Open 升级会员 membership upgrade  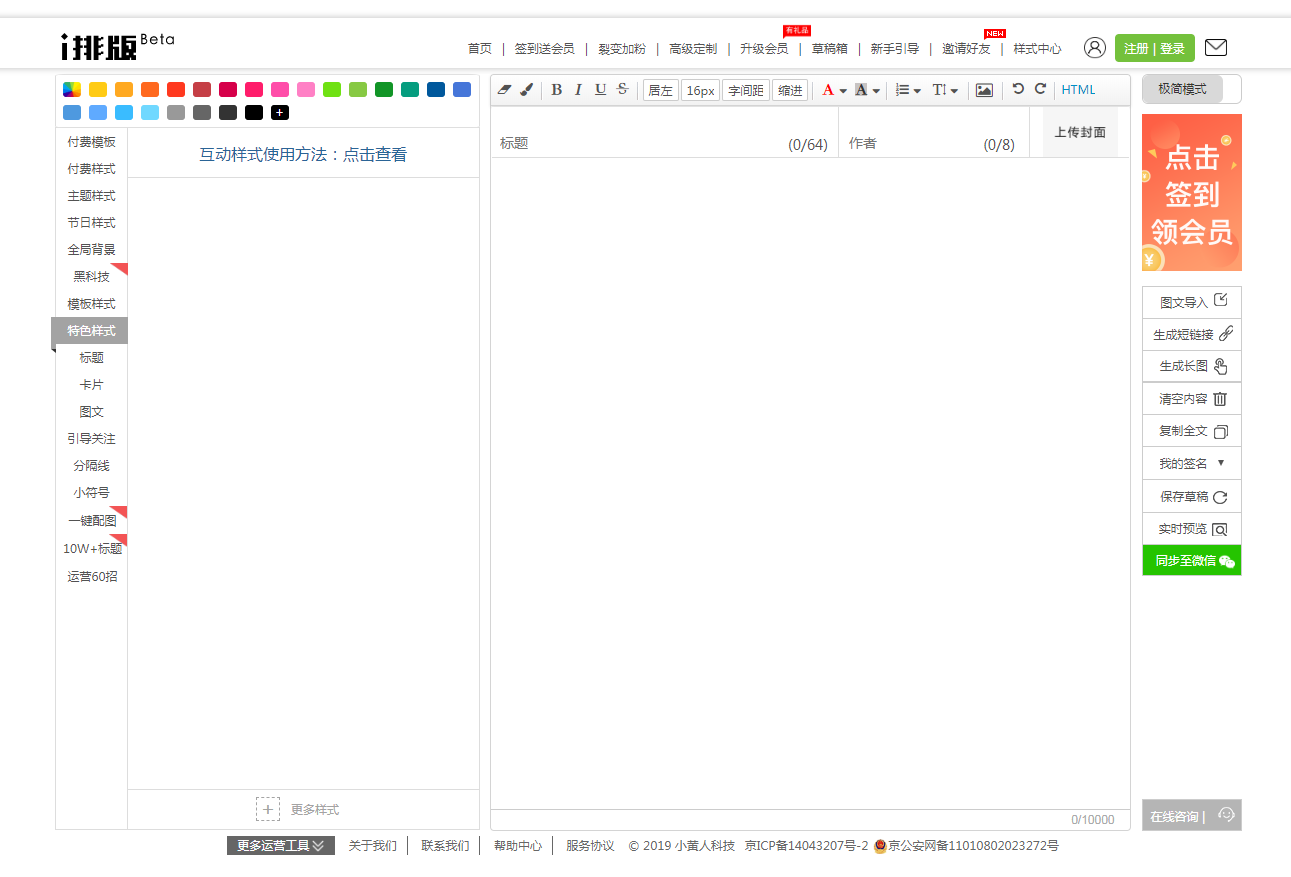[x=764, y=48]
